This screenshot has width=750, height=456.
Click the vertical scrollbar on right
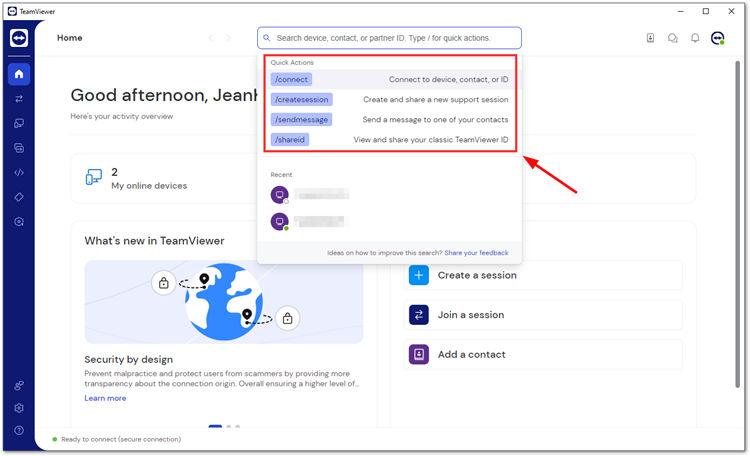[x=737, y=224]
